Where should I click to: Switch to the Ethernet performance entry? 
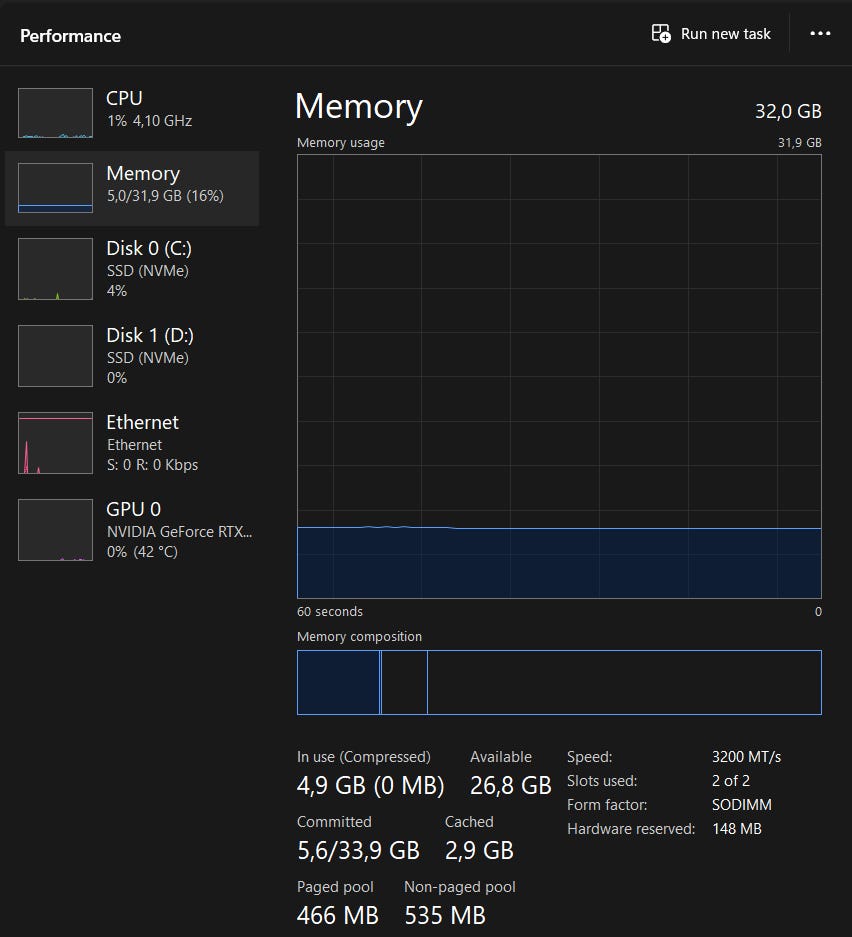tap(142, 423)
